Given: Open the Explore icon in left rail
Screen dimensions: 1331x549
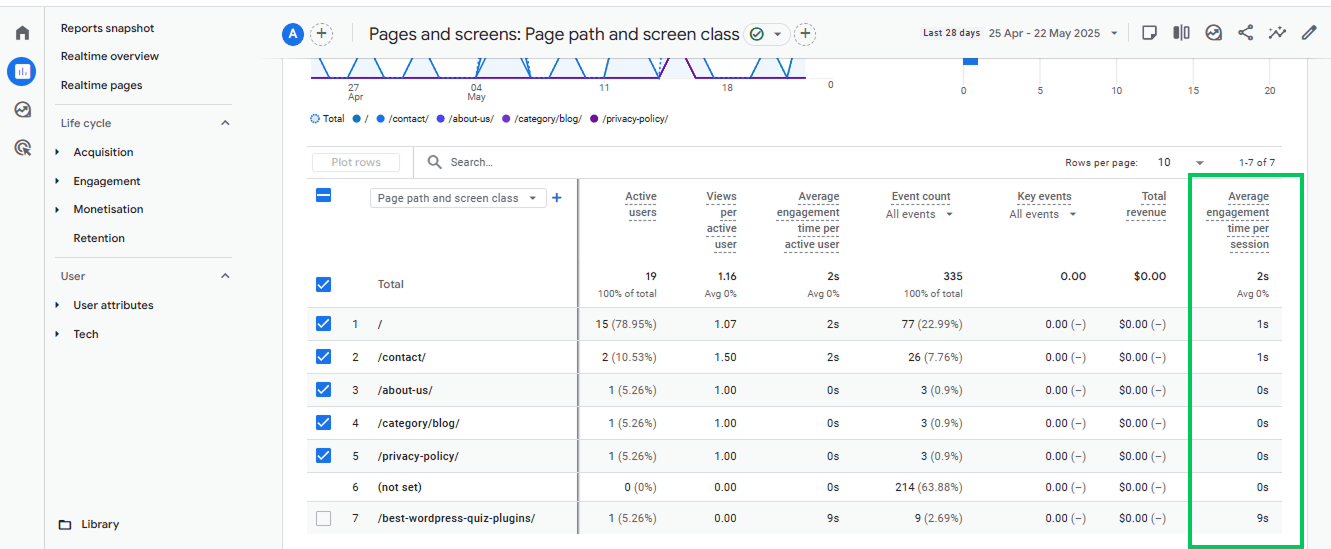Looking at the screenshot, I should tap(22, 110).
